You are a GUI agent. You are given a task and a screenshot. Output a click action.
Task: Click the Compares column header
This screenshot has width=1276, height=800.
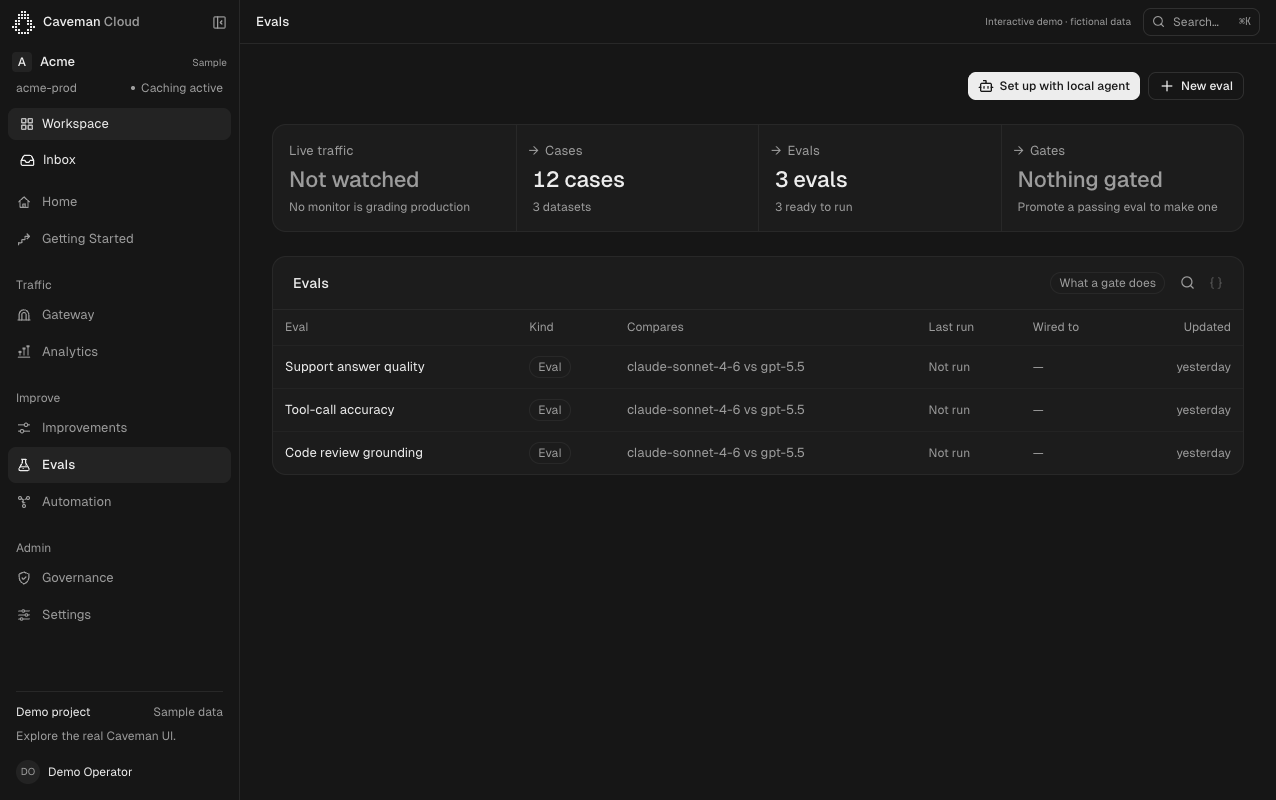[x=655, y=327]
